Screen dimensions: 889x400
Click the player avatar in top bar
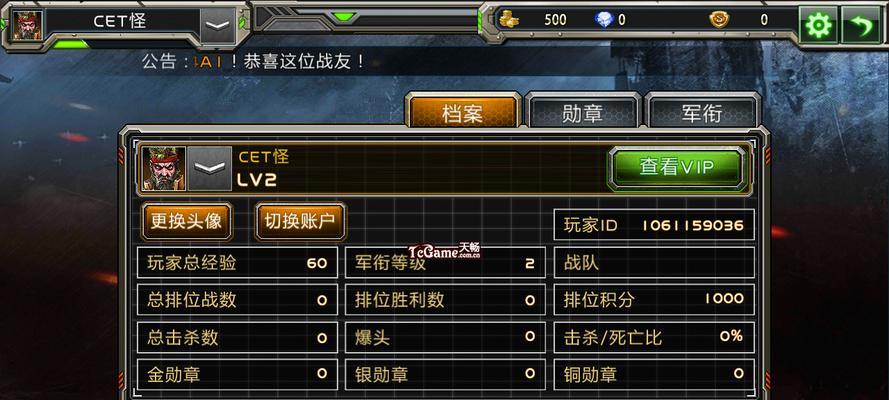27,25
